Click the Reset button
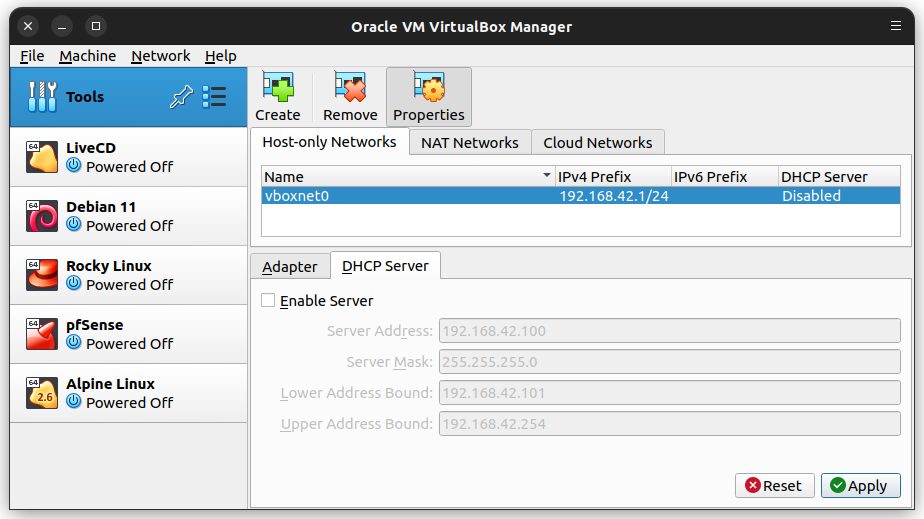 point(774,485)
